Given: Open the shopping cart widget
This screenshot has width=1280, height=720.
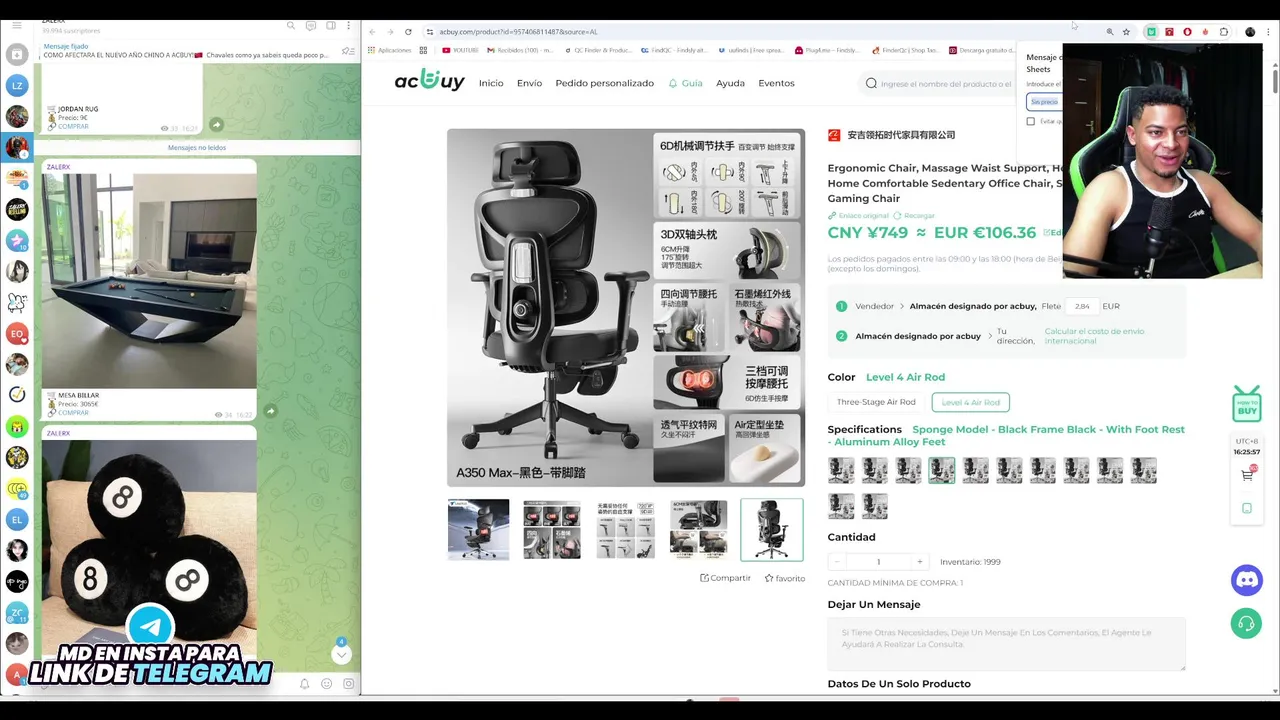Looking at the screenshot, I should click(1247, 475).
